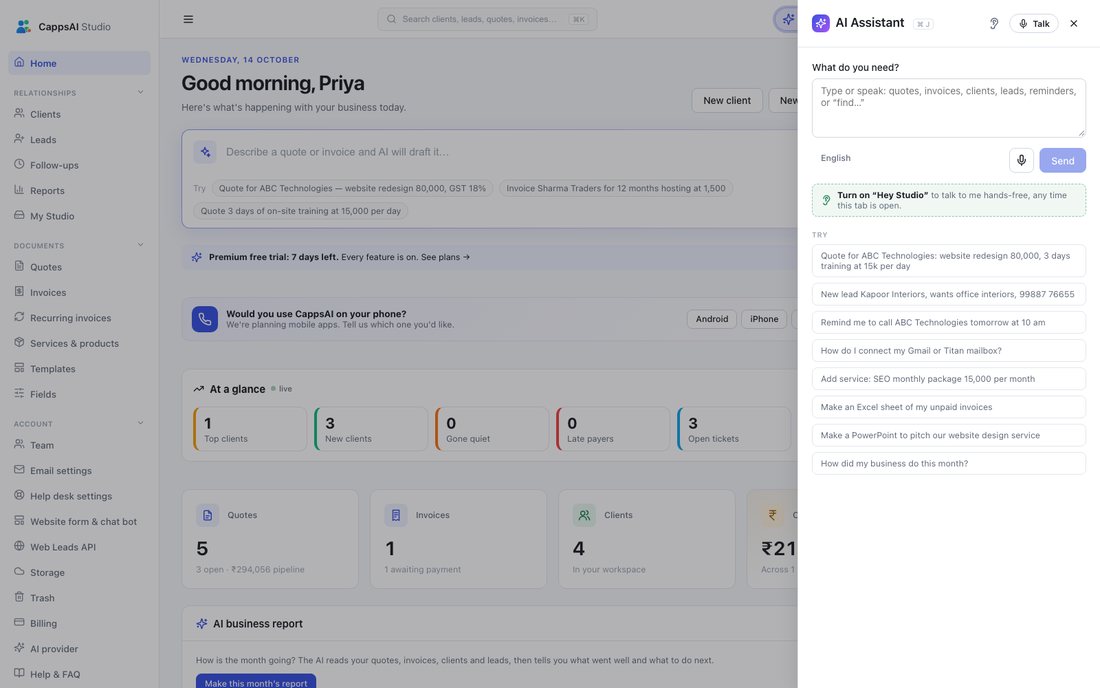Click the ear icon in the AI Assistant header
The image size is (1100, 688).
993,24
